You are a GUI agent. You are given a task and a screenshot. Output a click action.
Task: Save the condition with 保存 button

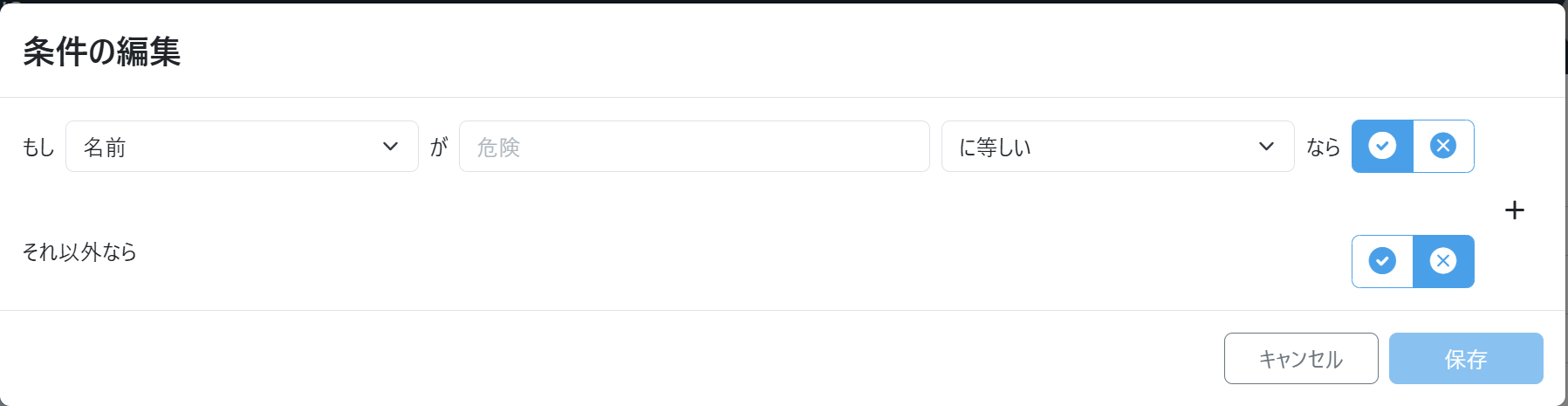pos(1466,358)
